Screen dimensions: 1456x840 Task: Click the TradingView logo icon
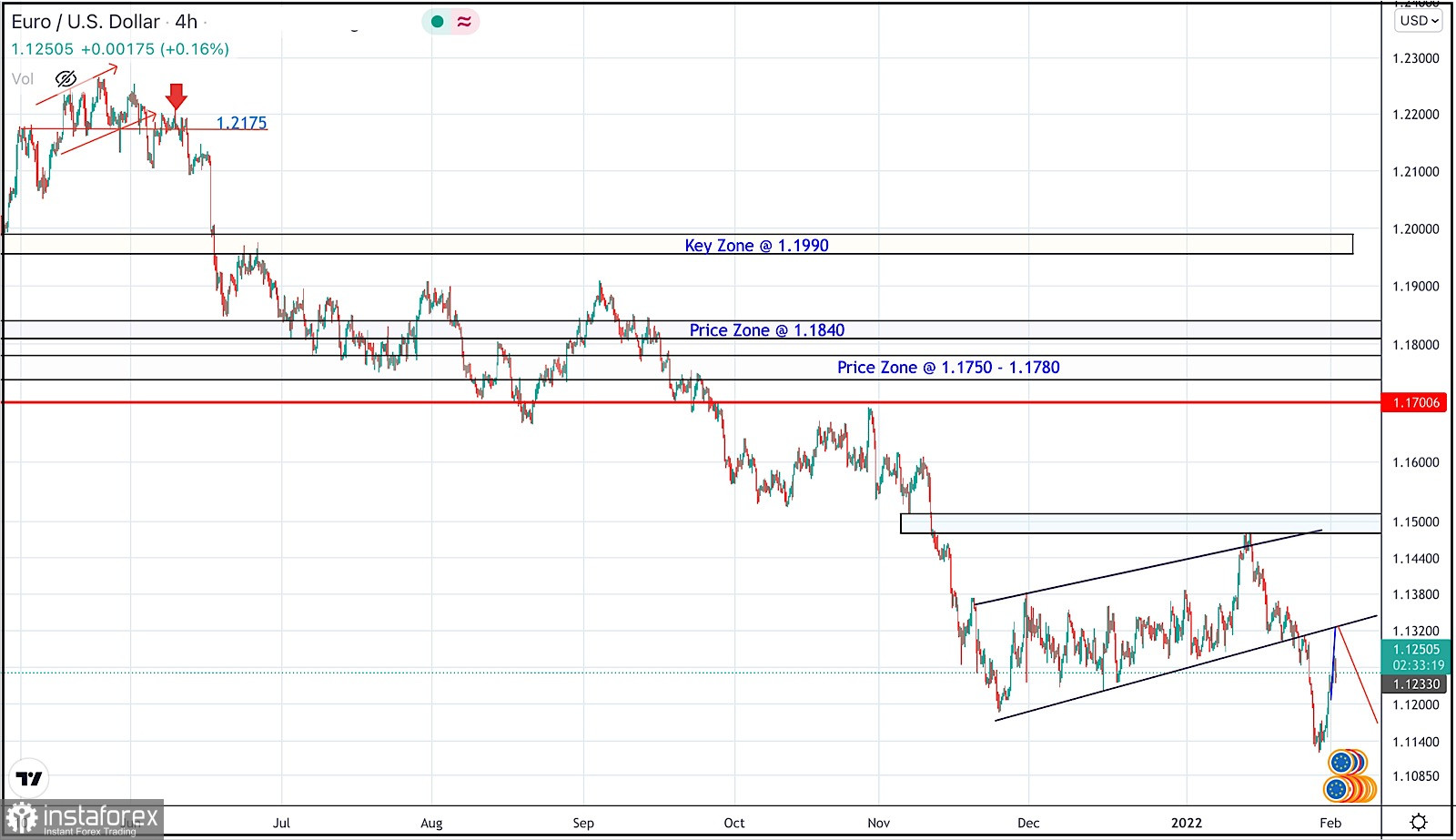[x=29, y=779]
